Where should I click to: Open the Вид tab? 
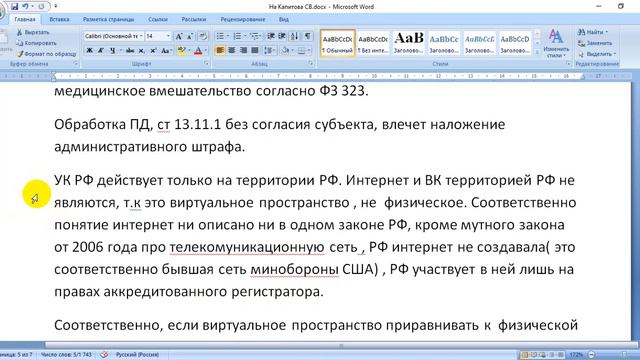(284, 19)
